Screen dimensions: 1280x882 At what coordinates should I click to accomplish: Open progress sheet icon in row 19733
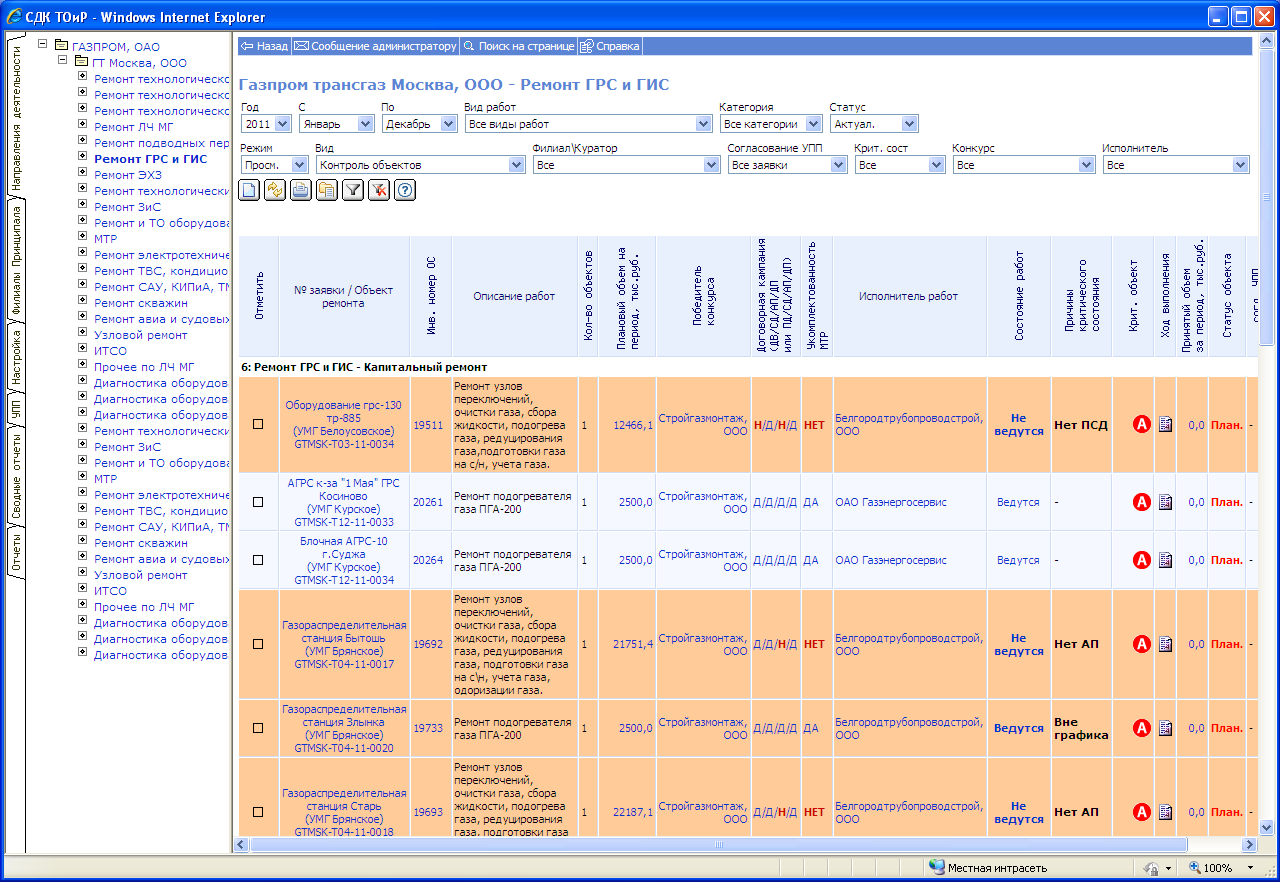pyautogui.click(x=1165, y=728)
